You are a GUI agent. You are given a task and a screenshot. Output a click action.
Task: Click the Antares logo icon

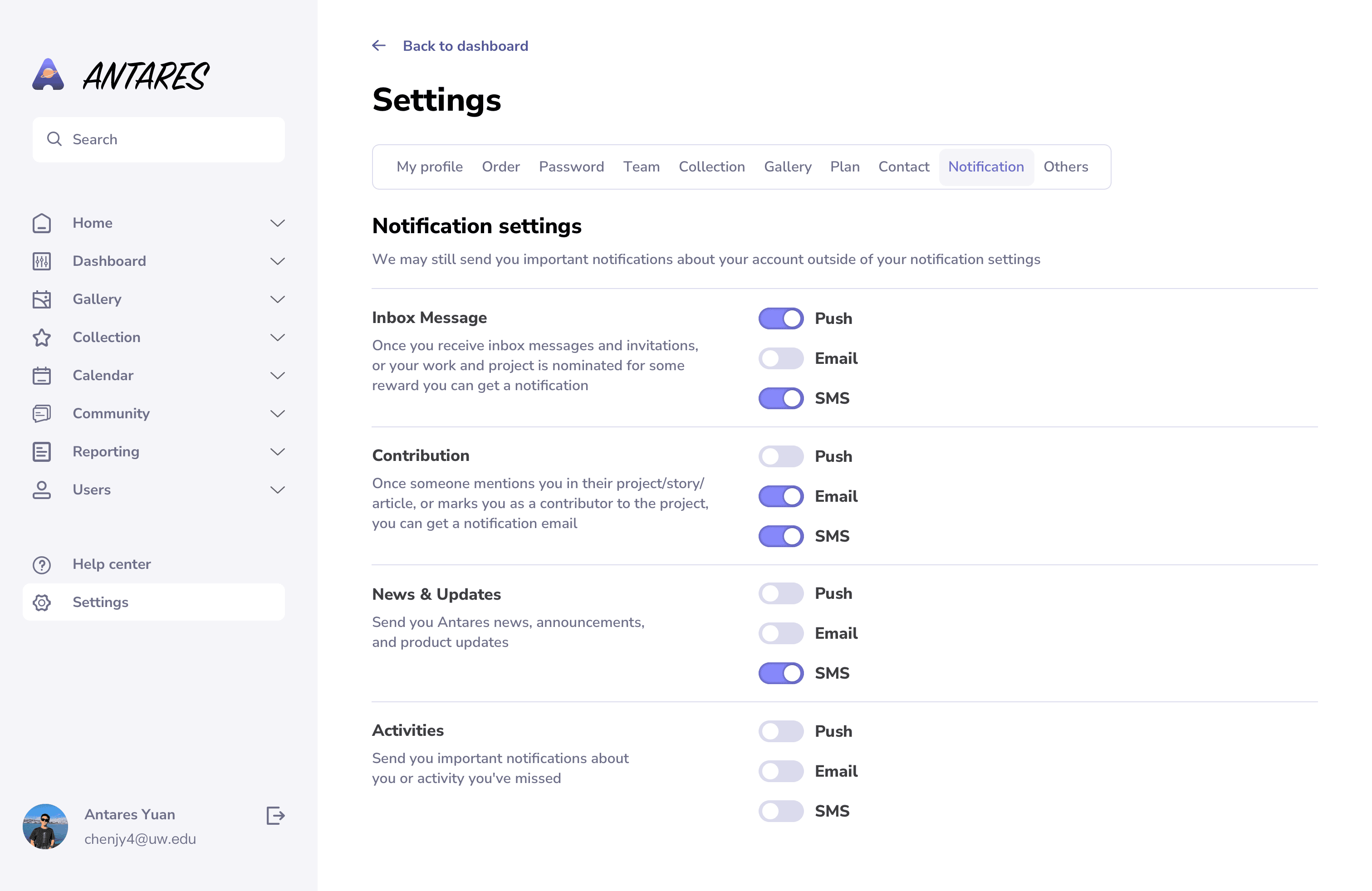pyautogui.click(x=48, y=74)
